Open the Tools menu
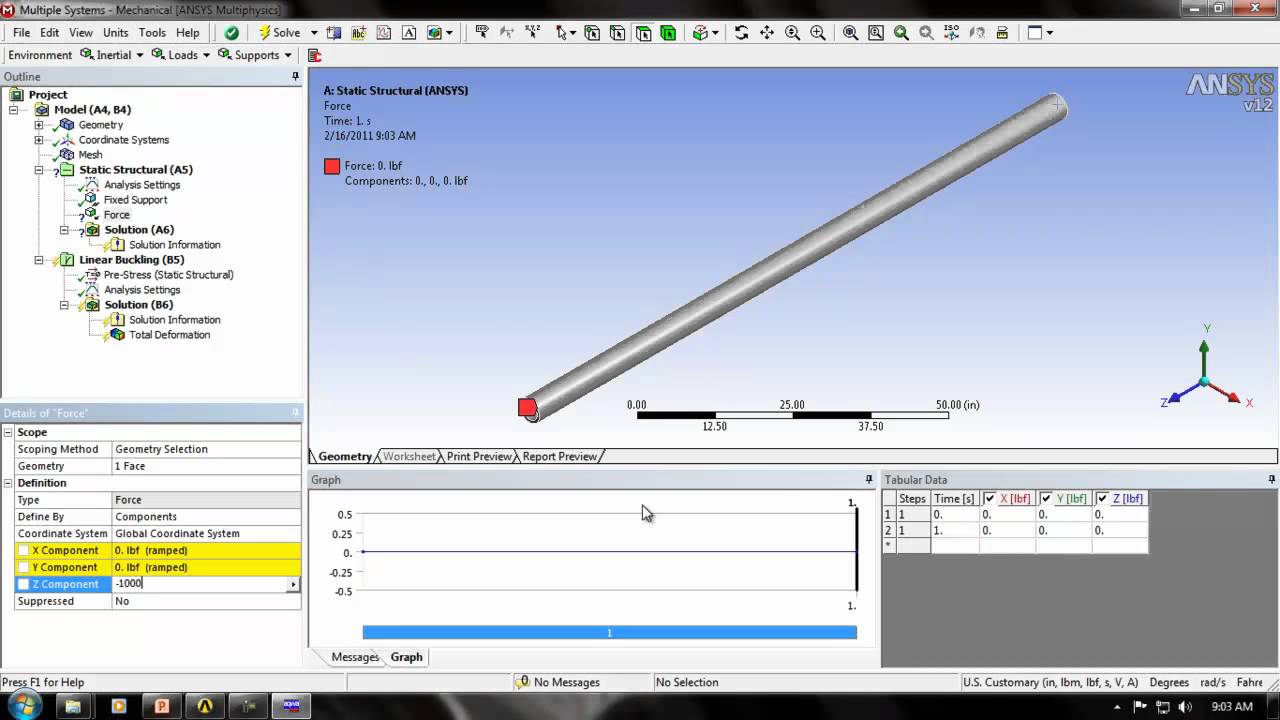The height and width of the screenshot is (720, 1280). point(152,32)
